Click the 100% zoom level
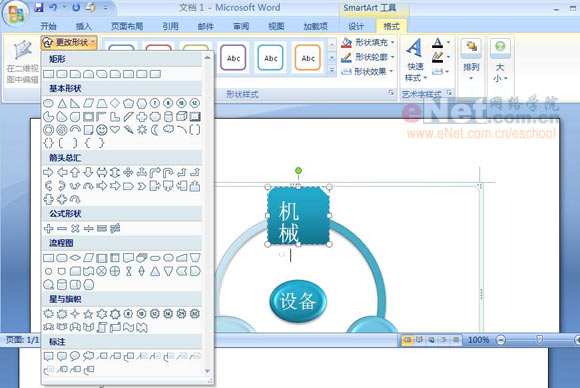This screenshot has width=580, height=388. click(x=479, y=340)
